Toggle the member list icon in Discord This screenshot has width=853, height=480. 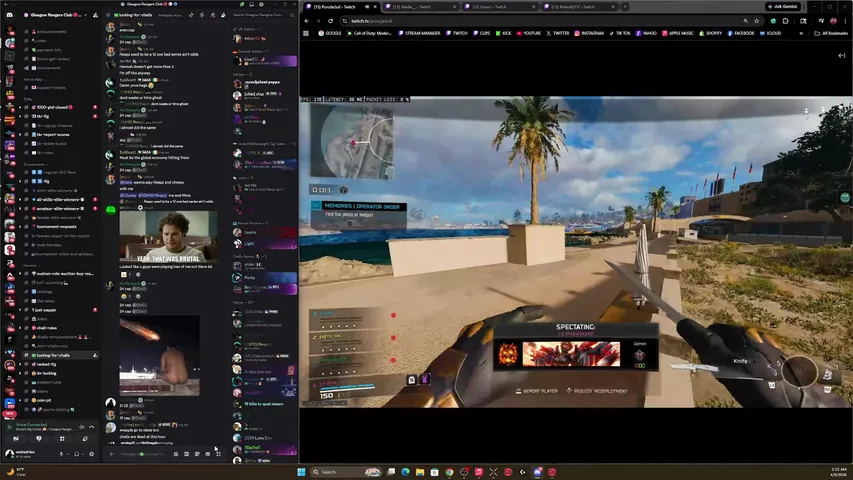[223, 15]
